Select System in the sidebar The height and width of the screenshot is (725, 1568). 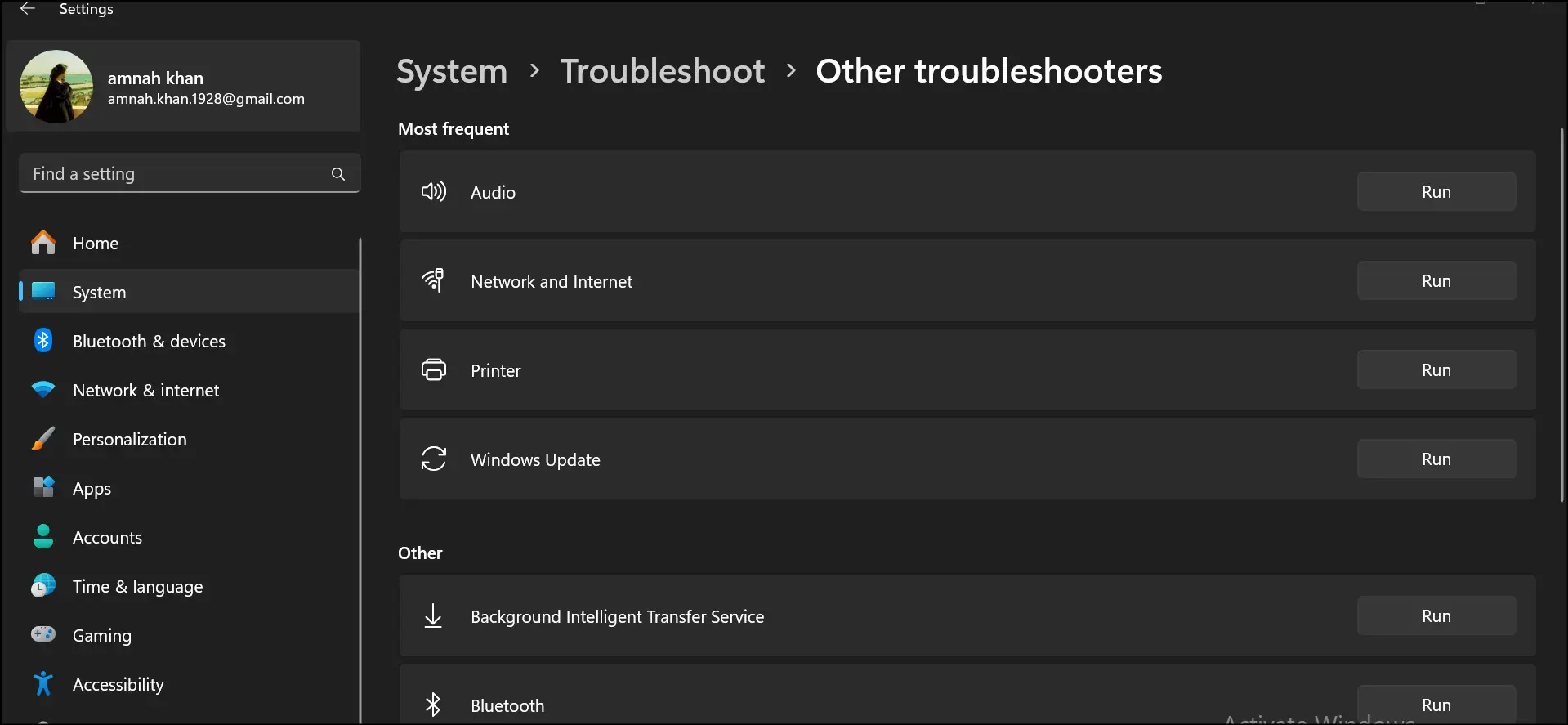pos(189,292)
